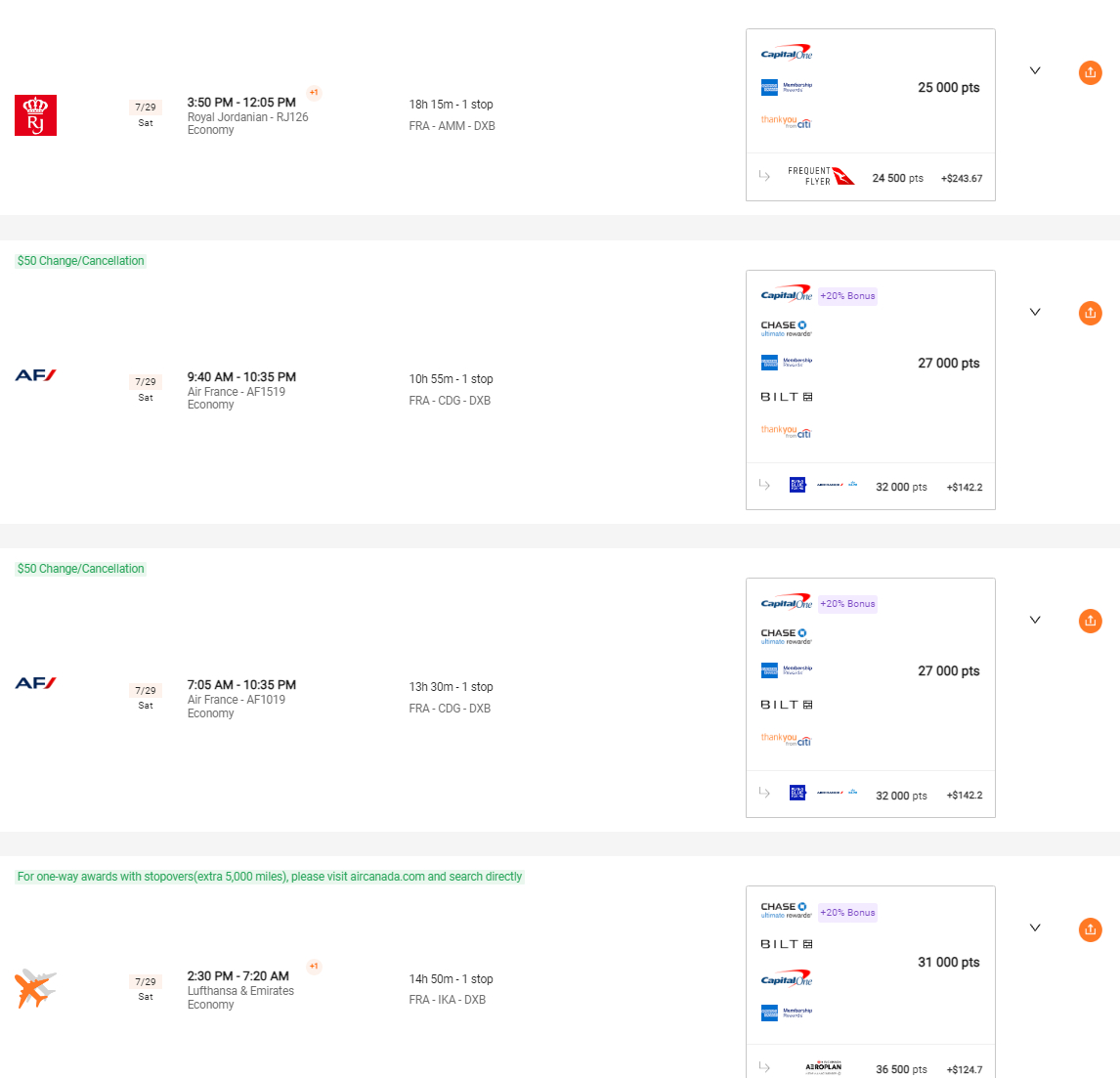Click Citi ThankYou logo in RJ126 card
The width and height of the screenshot is (1120, 1078).
click(787, 121)
